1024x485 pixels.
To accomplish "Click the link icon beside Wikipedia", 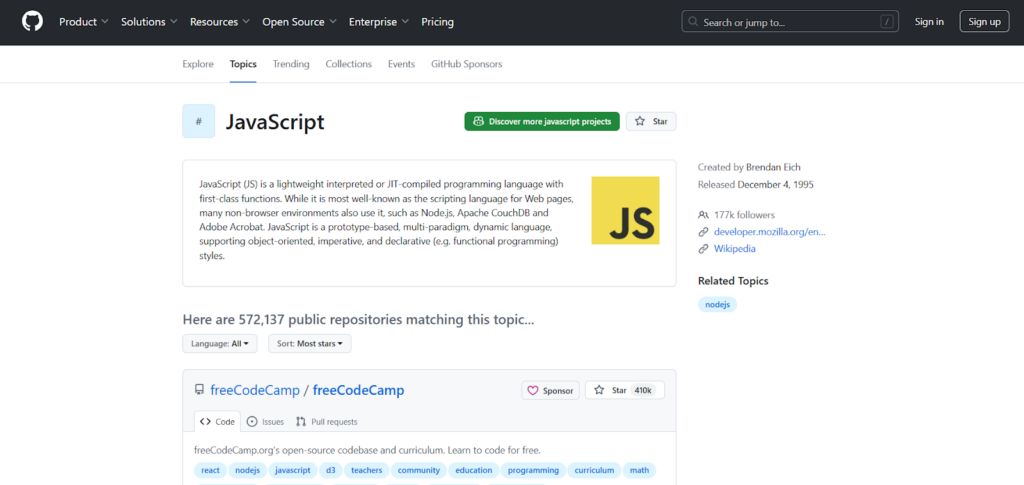I will (703, 249).
